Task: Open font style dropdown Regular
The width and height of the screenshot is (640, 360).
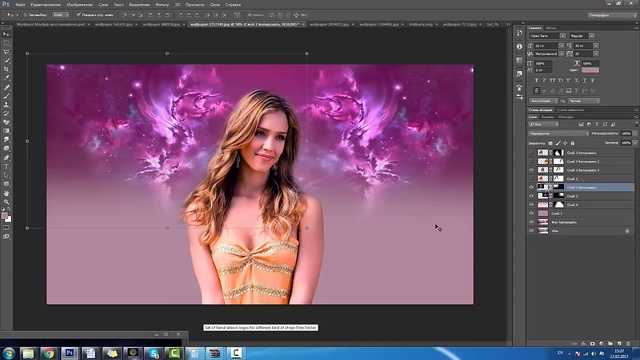Action: tap(592, 36)
